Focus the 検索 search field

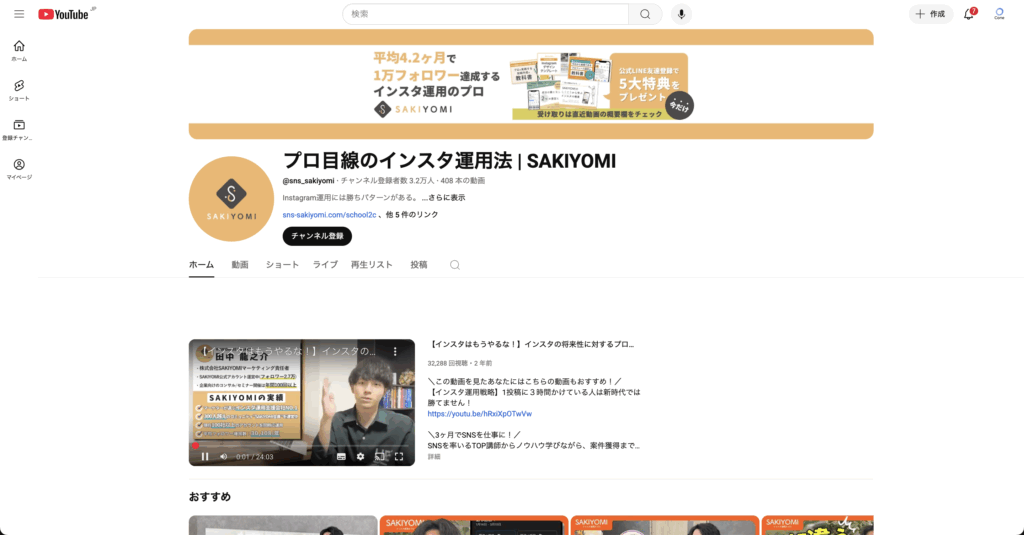(485, 14)
